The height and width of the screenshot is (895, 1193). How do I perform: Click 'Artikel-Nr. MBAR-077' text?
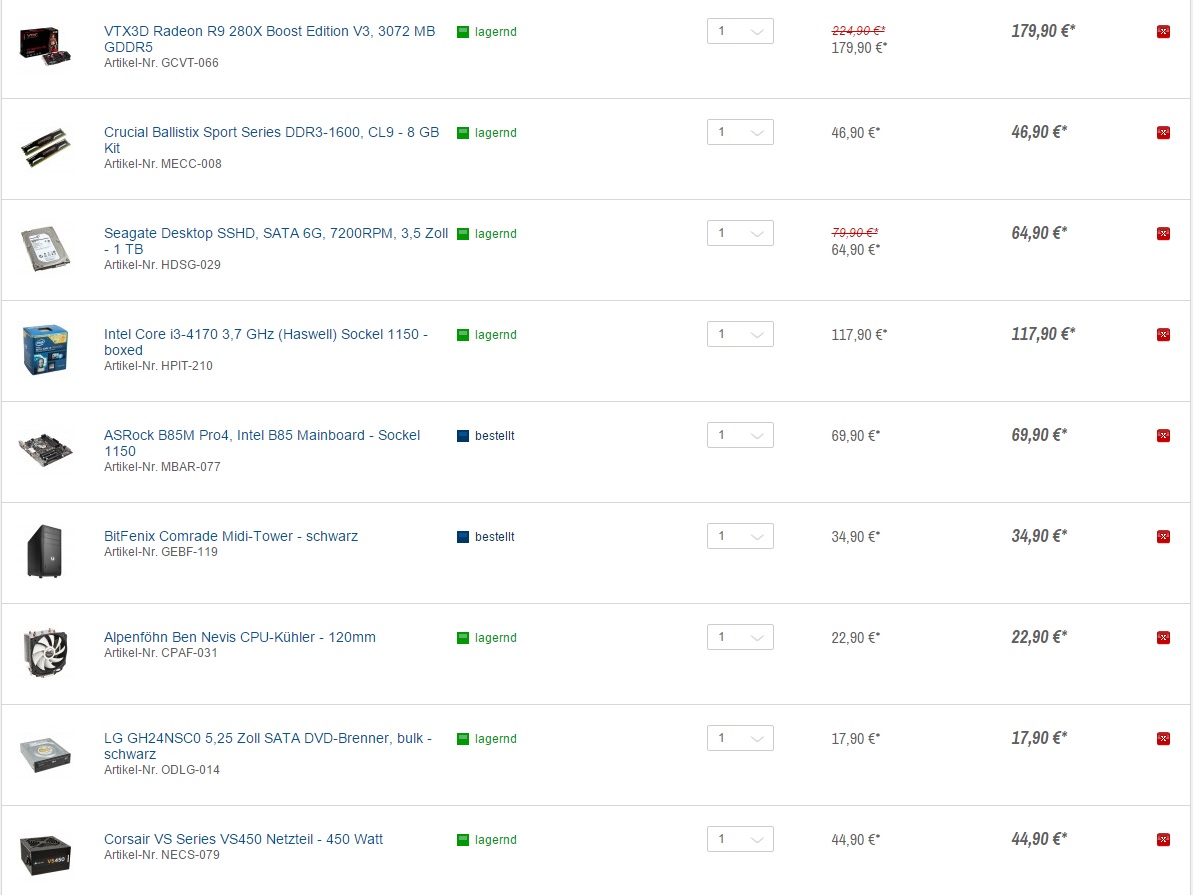click(x=162, y=467)
